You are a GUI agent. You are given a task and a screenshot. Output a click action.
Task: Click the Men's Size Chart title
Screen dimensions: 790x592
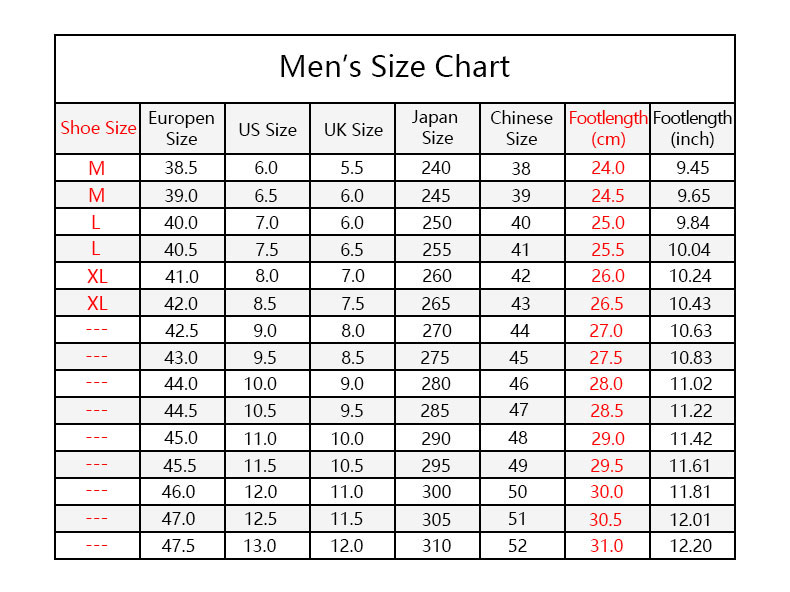pyautogui.click(x=394, y=67)
